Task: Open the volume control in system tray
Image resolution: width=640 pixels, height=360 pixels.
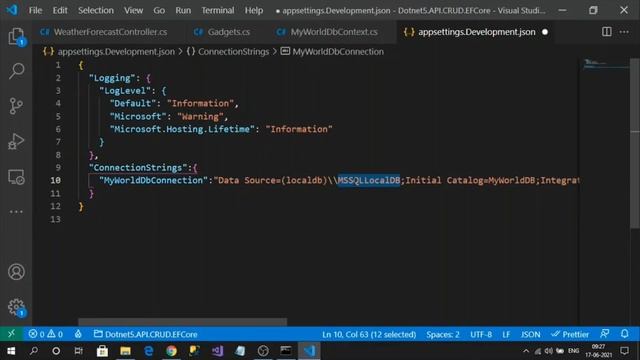Action: (549, 351)
